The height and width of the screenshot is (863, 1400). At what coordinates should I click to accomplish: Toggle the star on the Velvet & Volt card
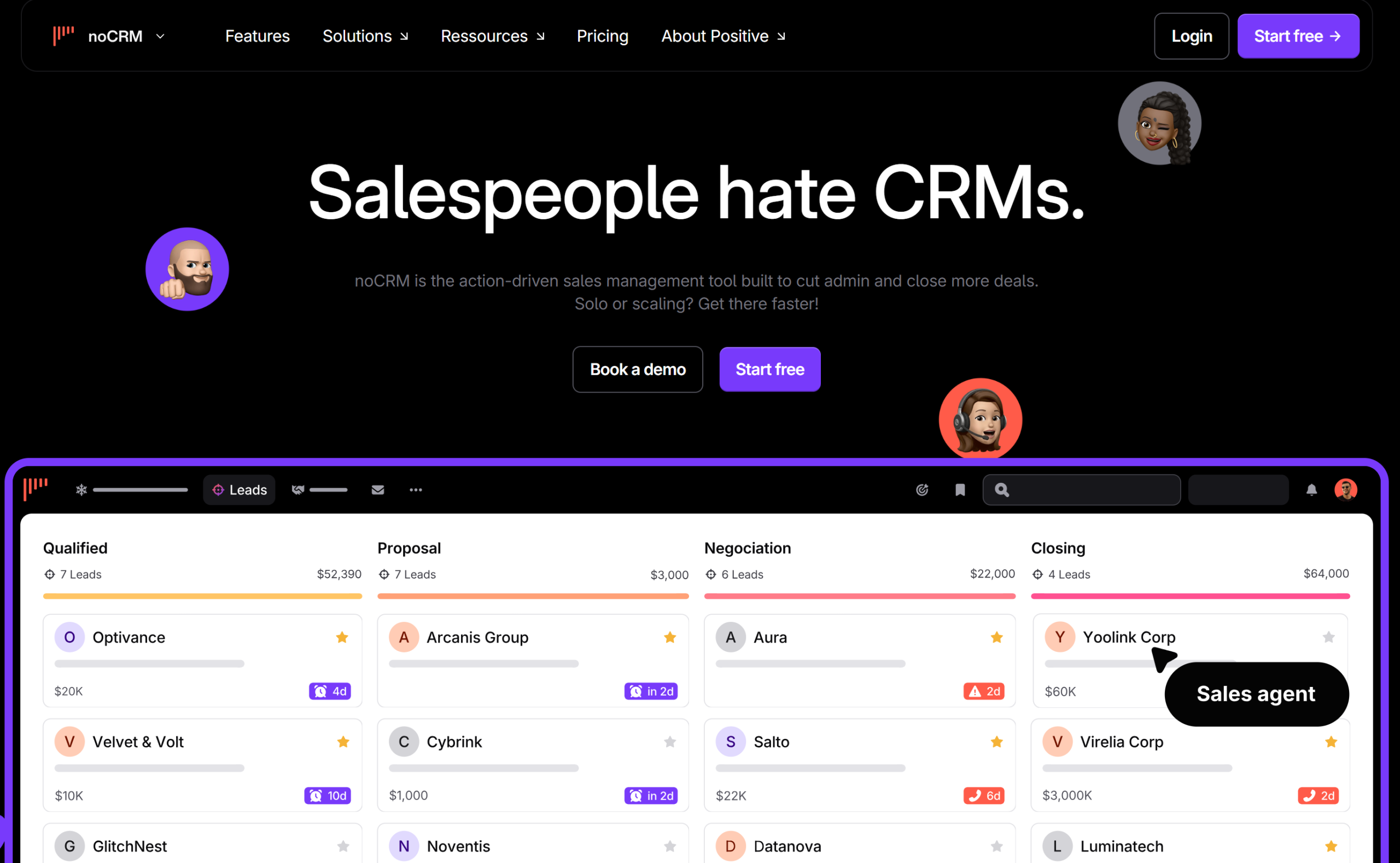coord(343,742)
